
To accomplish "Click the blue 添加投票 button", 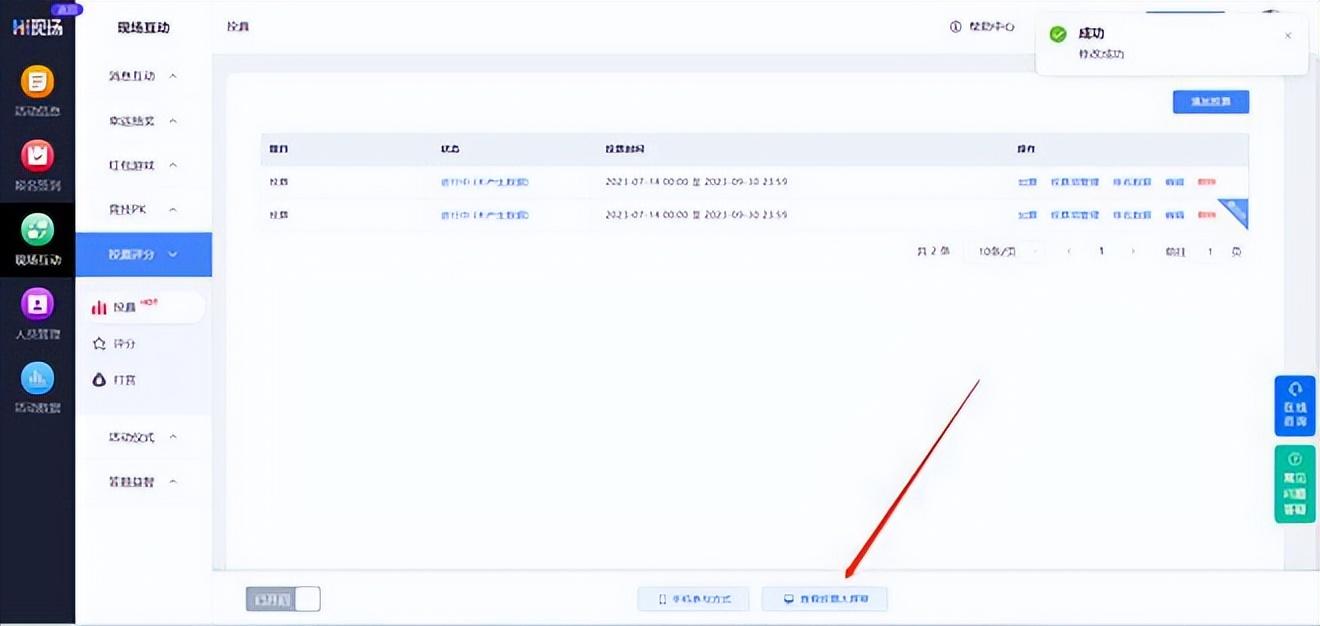I will coord(1210,102).
